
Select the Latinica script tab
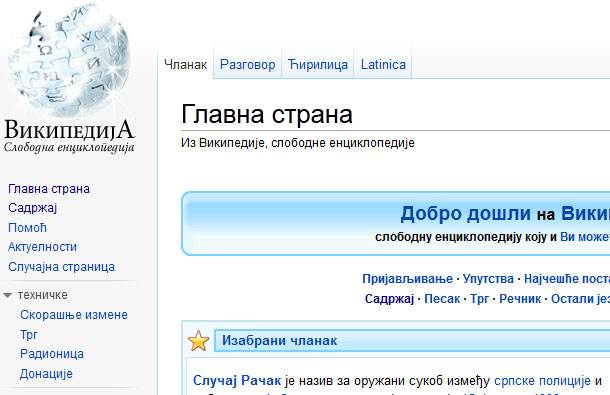pyautogui.click(x=383, y=65)
